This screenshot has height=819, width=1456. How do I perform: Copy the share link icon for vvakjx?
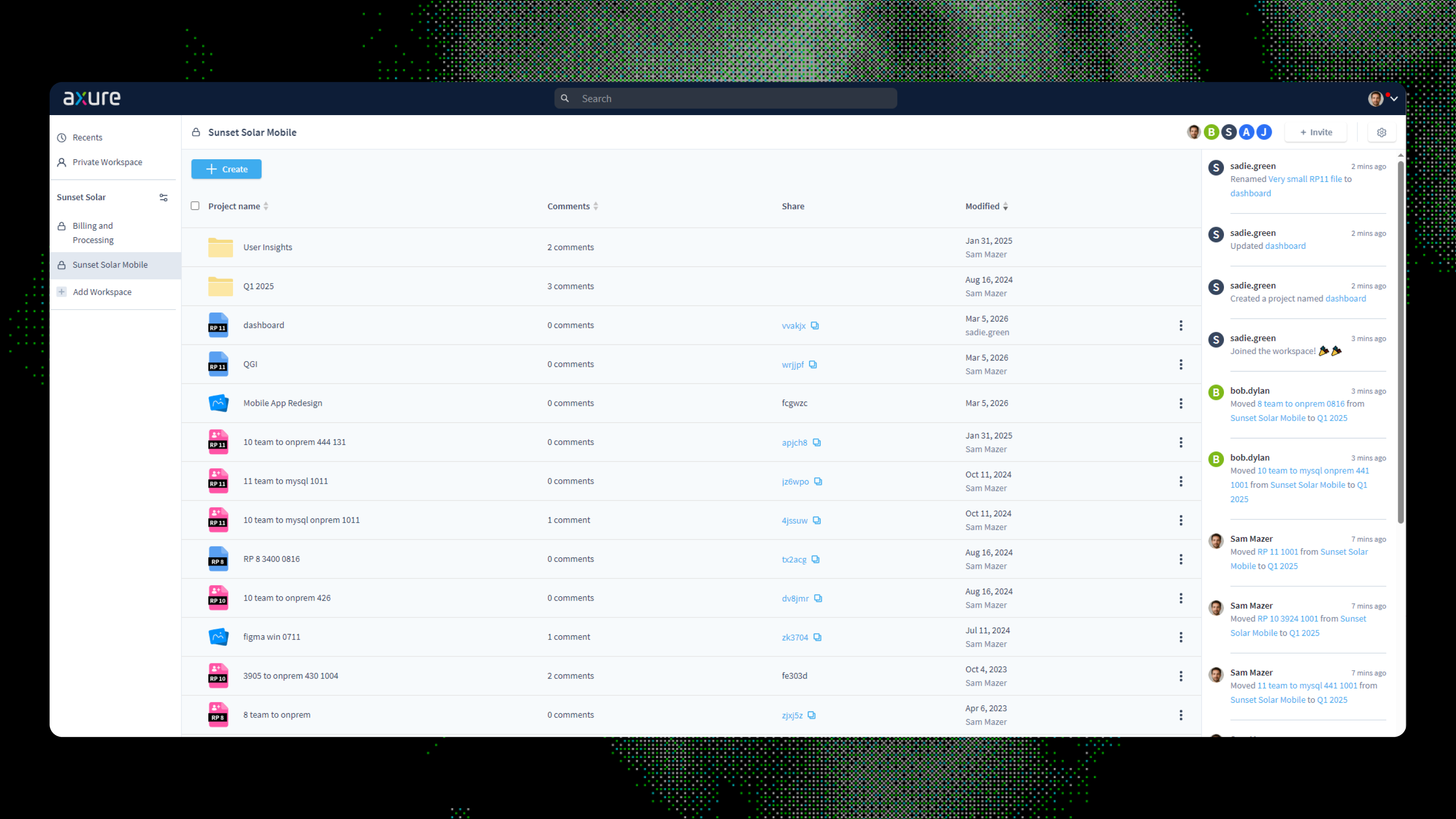(x=815, y=325)
